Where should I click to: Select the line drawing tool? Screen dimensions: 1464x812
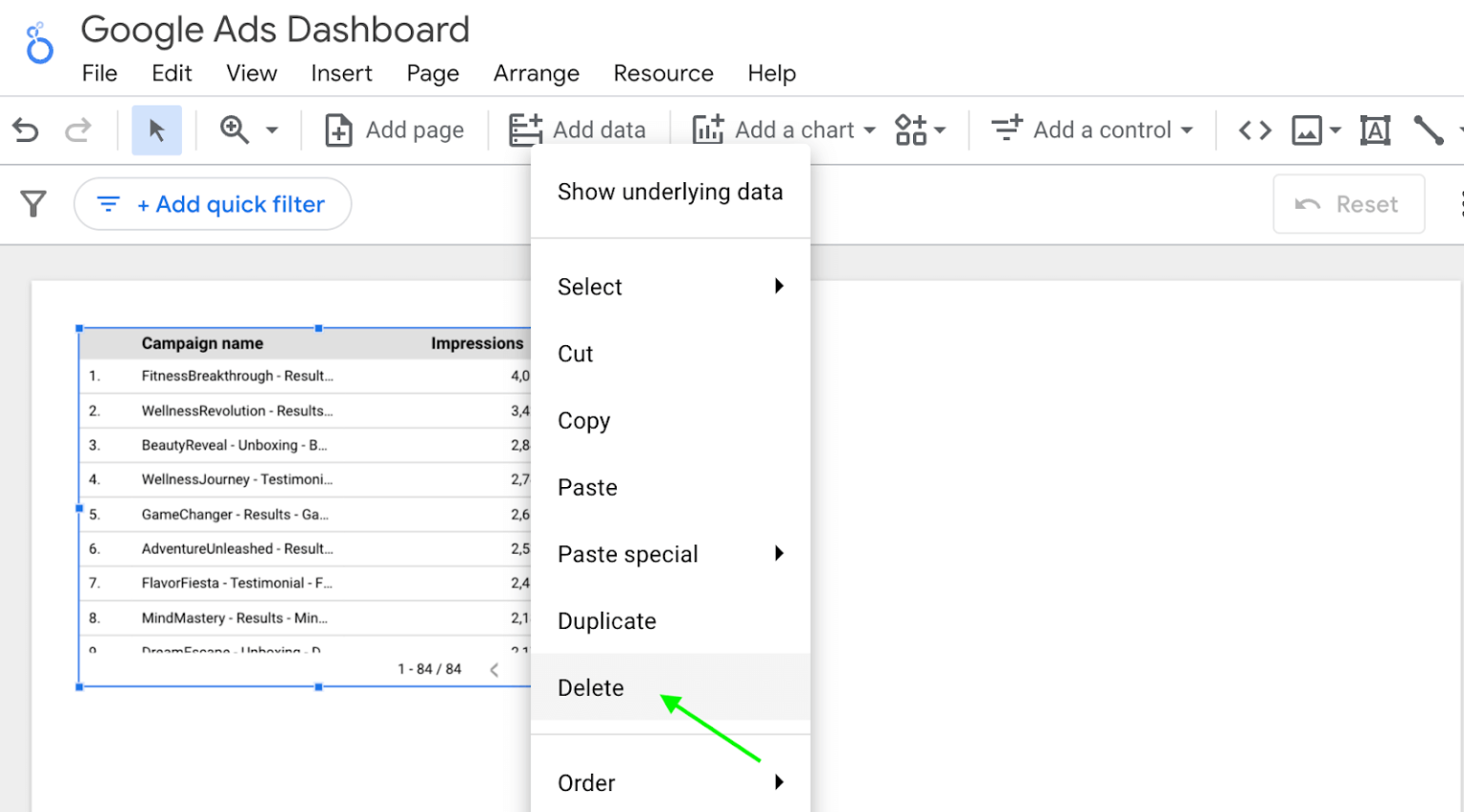click(x=1429, y=130)
